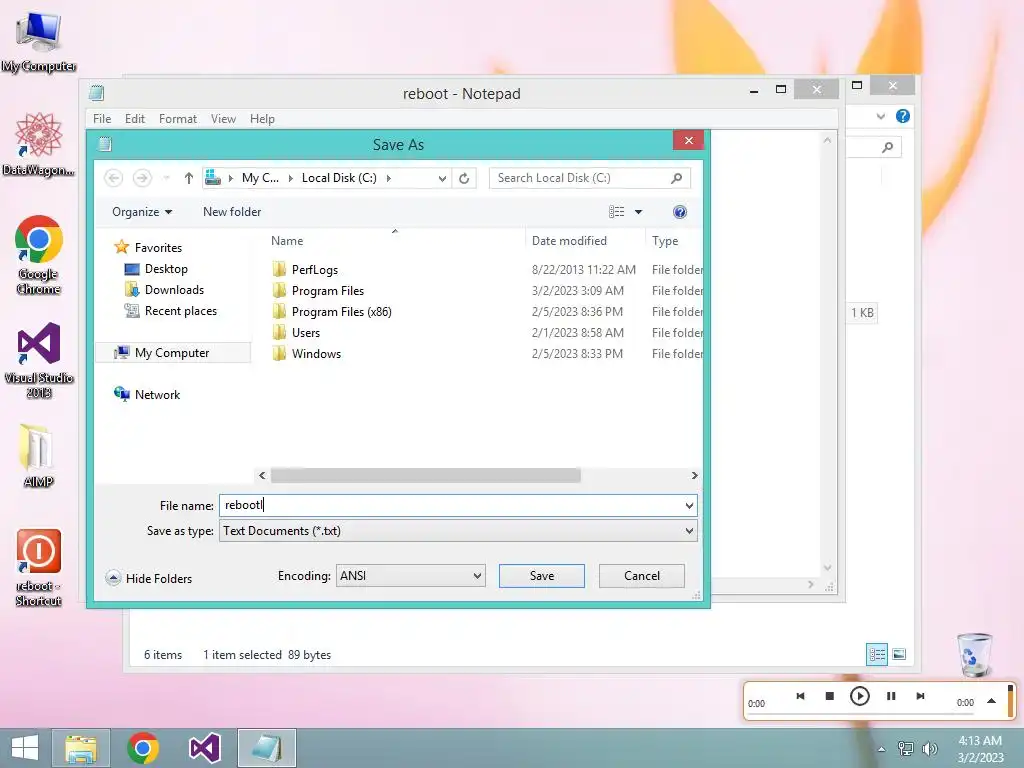Go up one folder level

[x=189, y=178]
